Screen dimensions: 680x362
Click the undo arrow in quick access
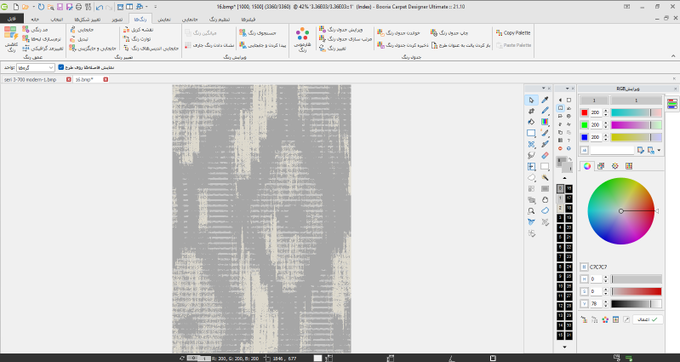pyautogui.click(x=99, y=7)
